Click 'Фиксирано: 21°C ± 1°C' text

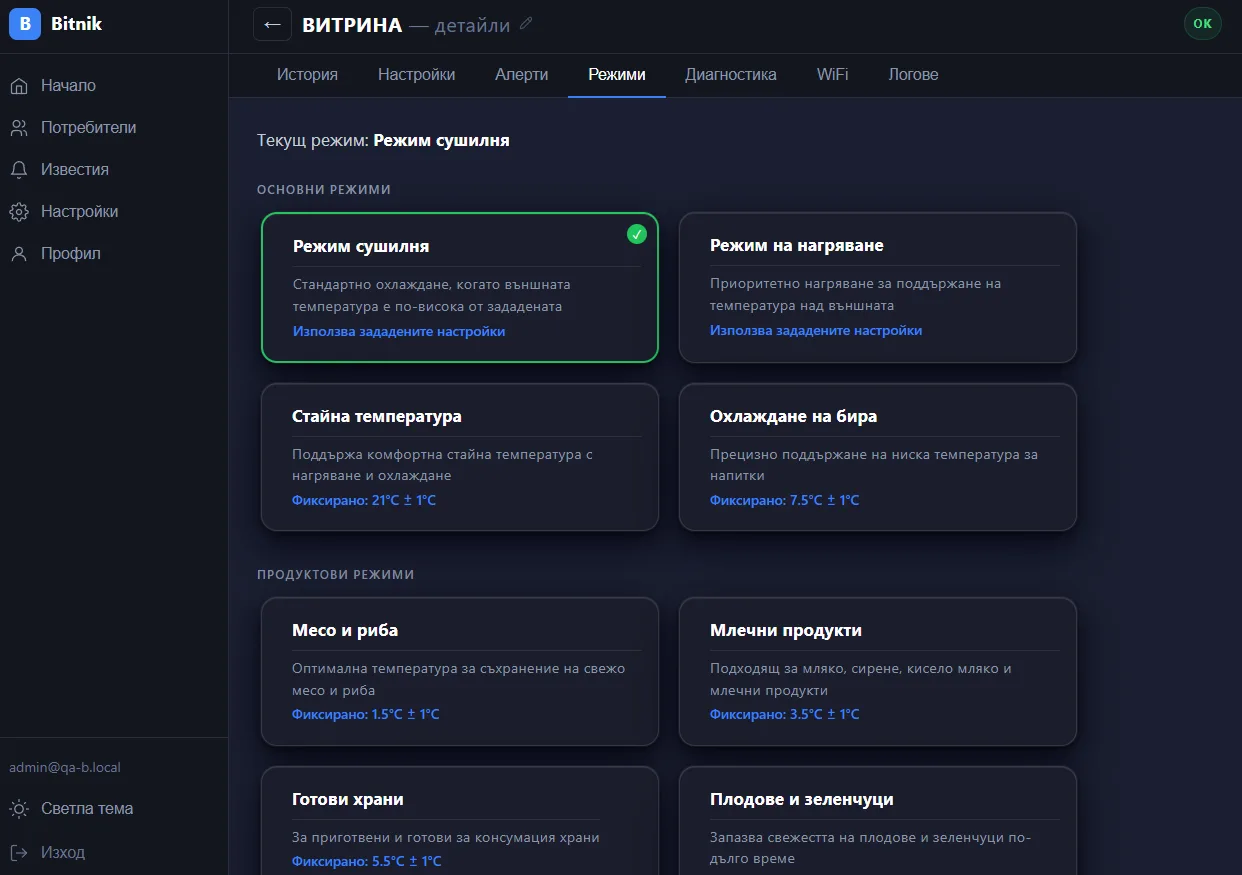pos(364,500)
